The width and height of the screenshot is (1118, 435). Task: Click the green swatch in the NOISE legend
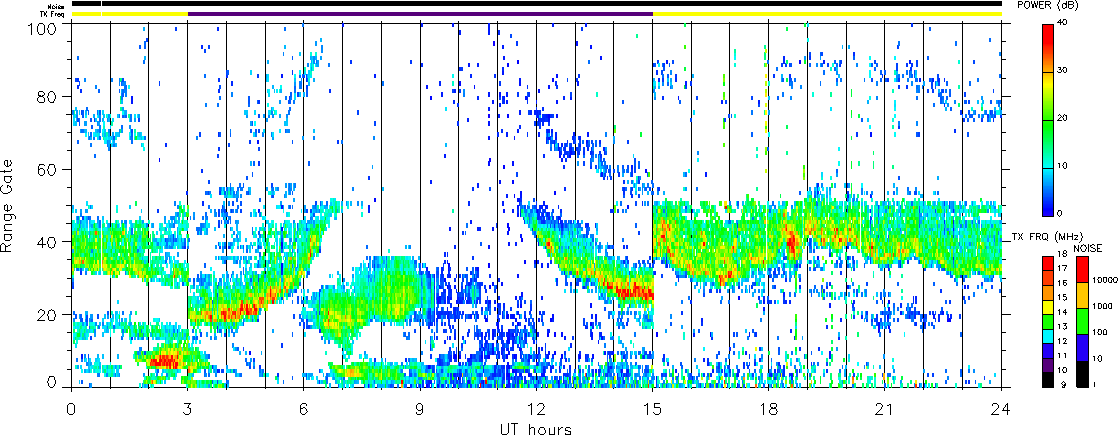click(1082, 321)
